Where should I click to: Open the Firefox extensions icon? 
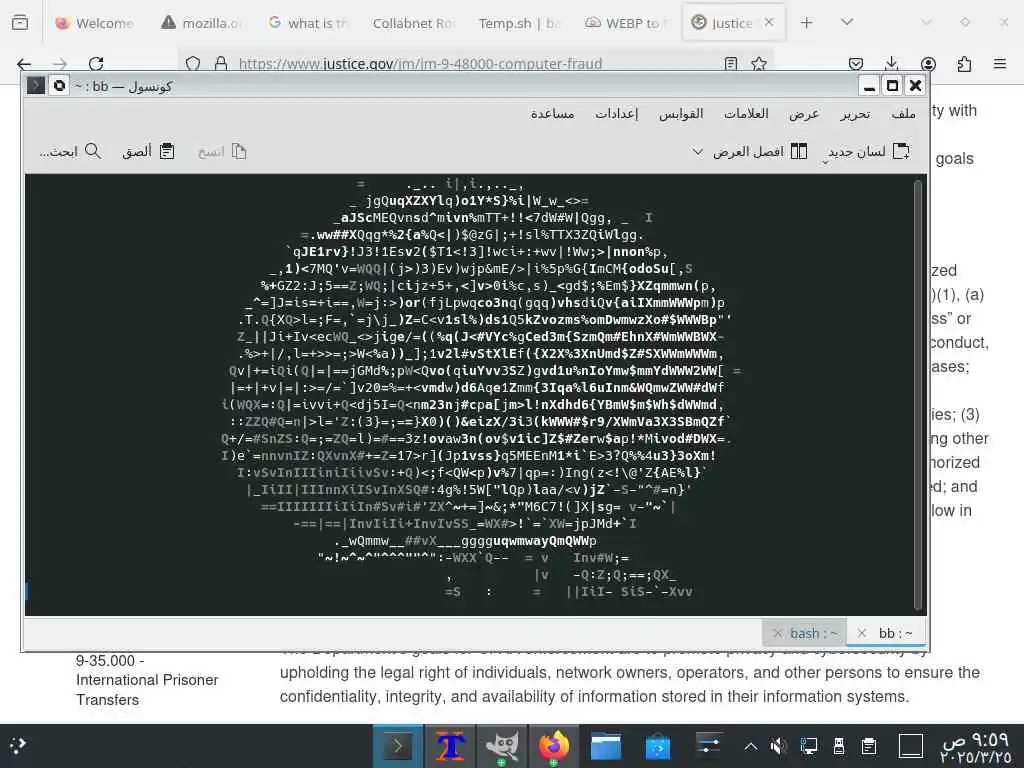[964, 64]
